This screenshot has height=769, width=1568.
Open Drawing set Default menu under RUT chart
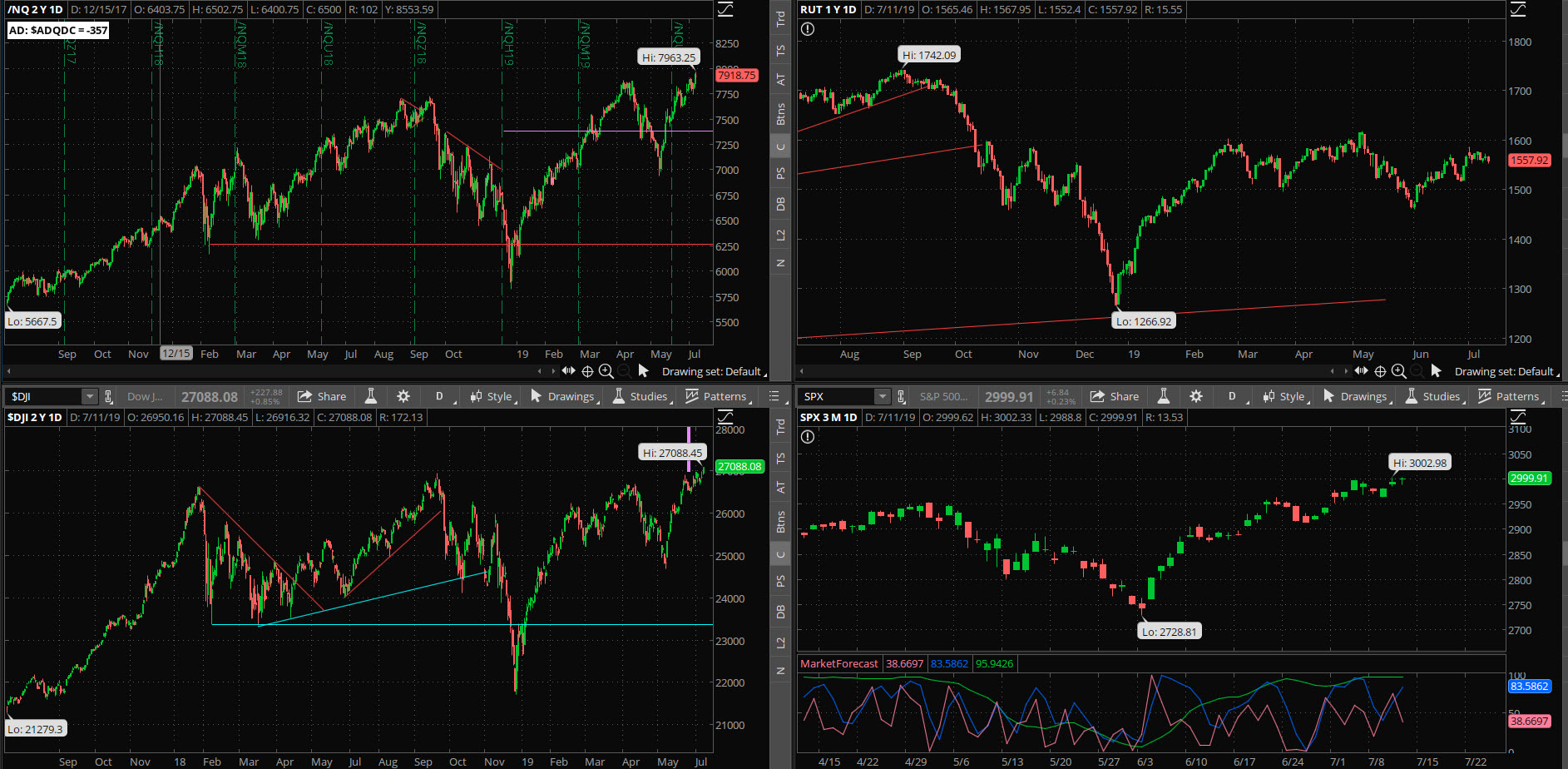(1506, 371)
